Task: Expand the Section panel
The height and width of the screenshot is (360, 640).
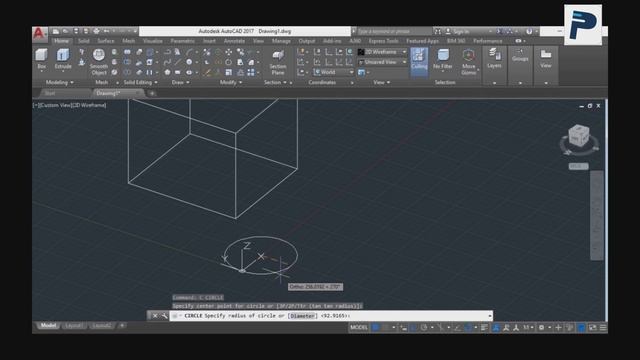Action: click(x=275, y=82)
